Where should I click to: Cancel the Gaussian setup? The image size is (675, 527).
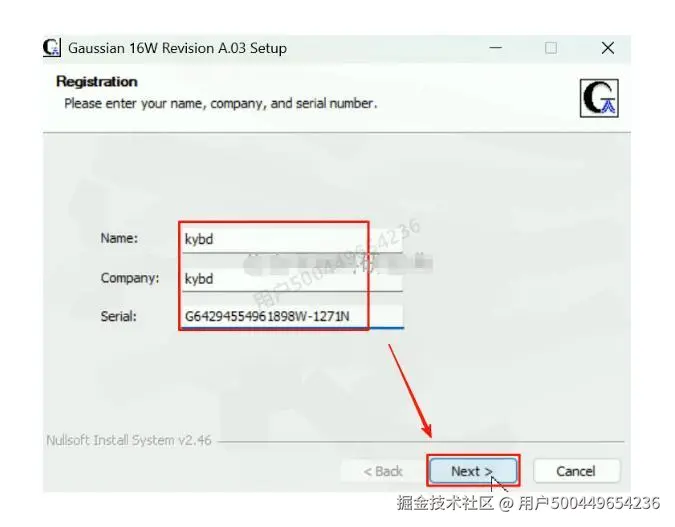point(576,471)
